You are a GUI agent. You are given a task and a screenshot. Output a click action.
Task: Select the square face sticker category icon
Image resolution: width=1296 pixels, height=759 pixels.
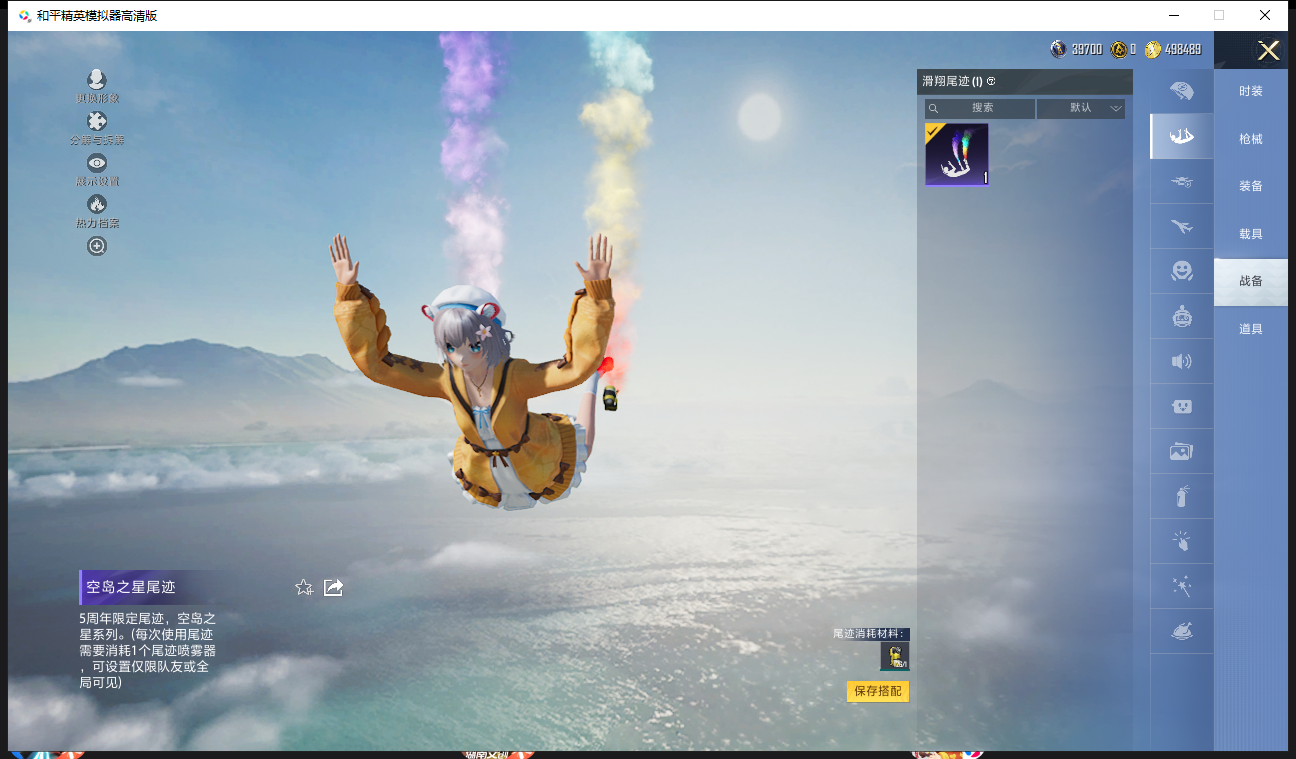[x=1181, y=406]
